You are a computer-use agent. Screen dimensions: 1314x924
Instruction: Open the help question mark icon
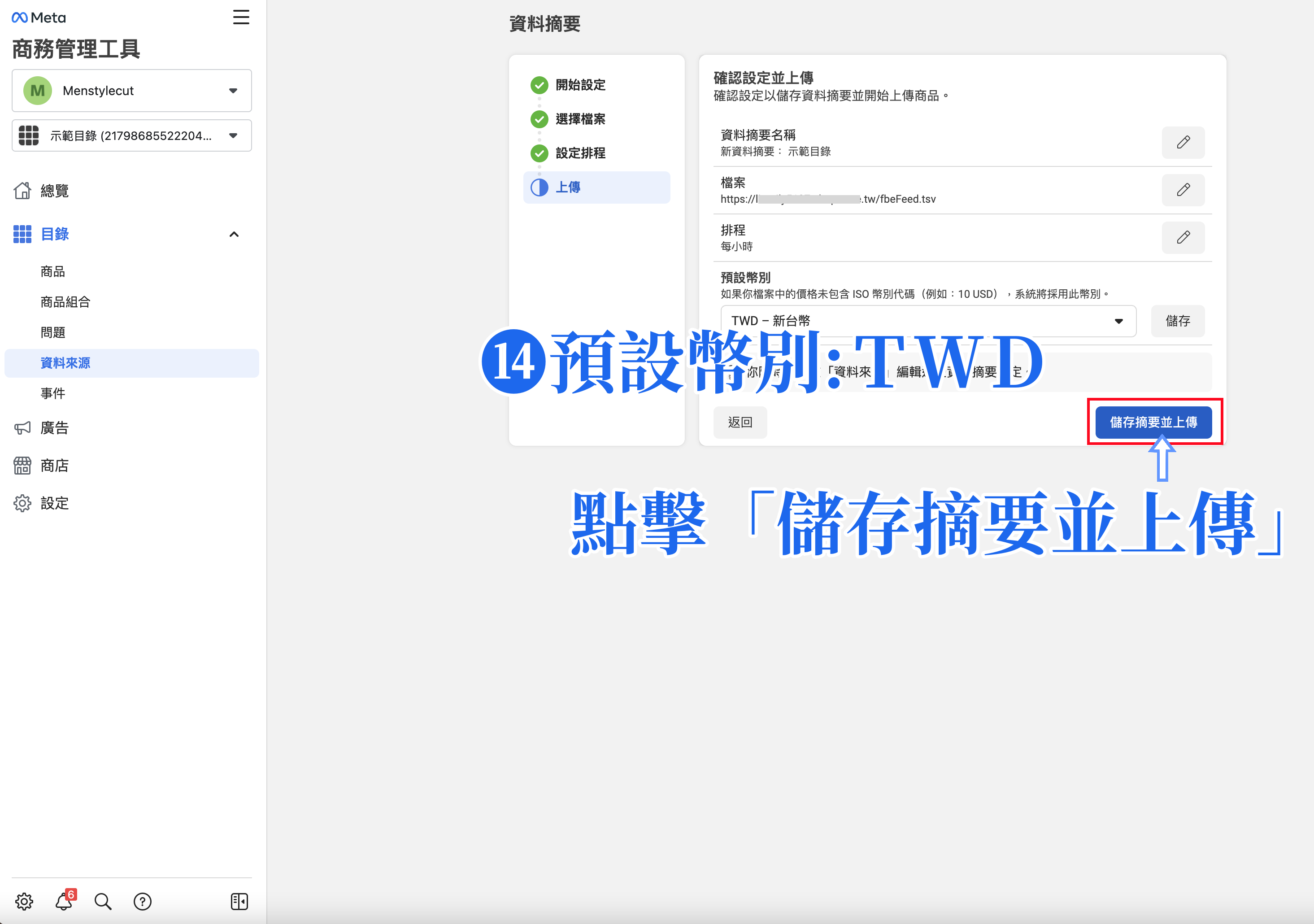click(x=143, y=902)
